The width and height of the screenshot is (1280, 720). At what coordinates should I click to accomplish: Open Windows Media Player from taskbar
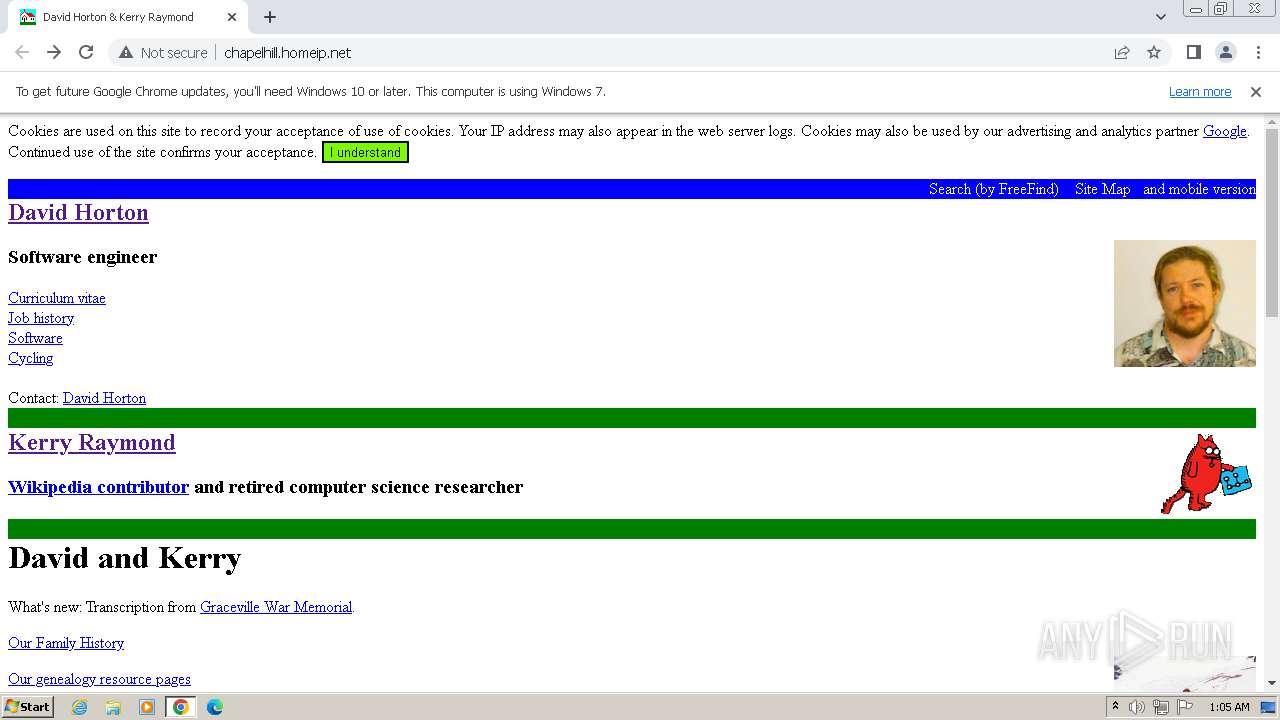pos(147,707)
